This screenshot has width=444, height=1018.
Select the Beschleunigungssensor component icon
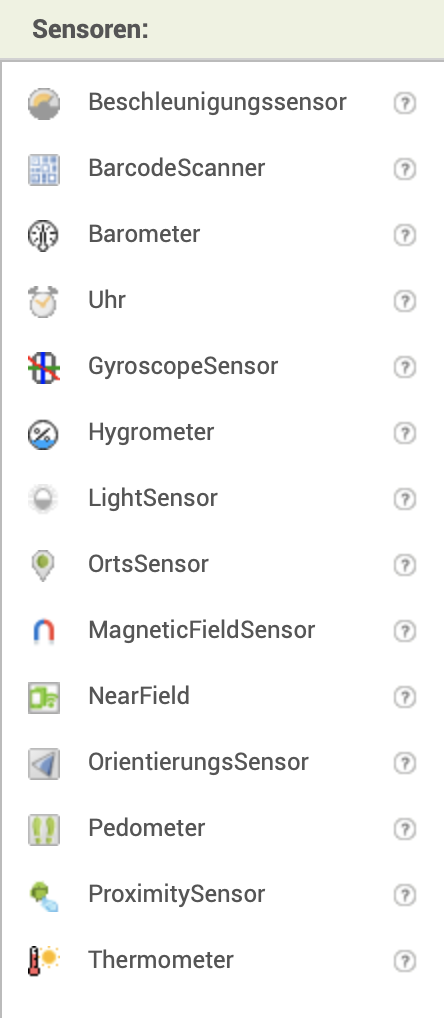[x=43, y=103]
